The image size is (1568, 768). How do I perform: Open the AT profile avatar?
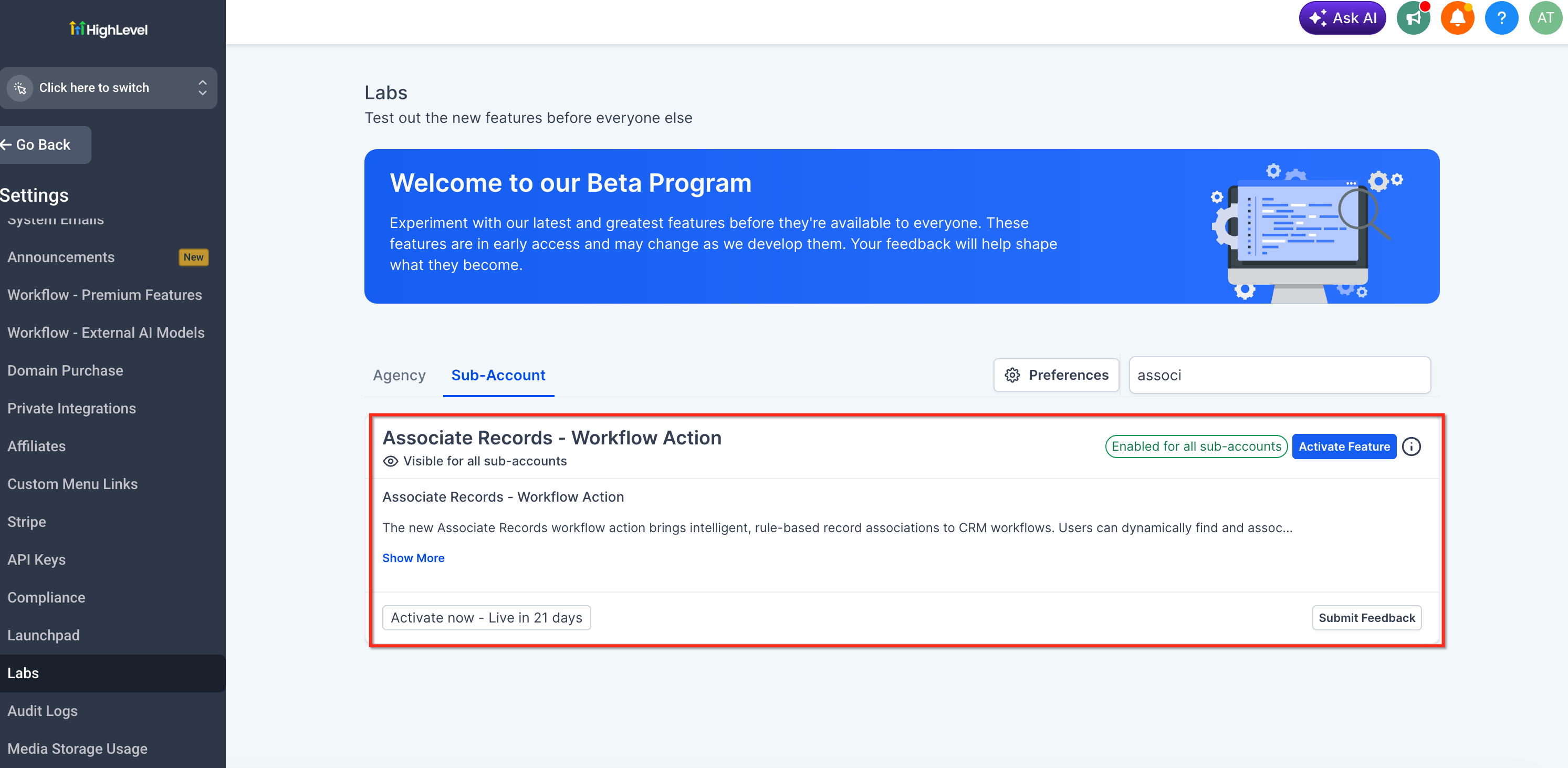(x=1545, y=18)
